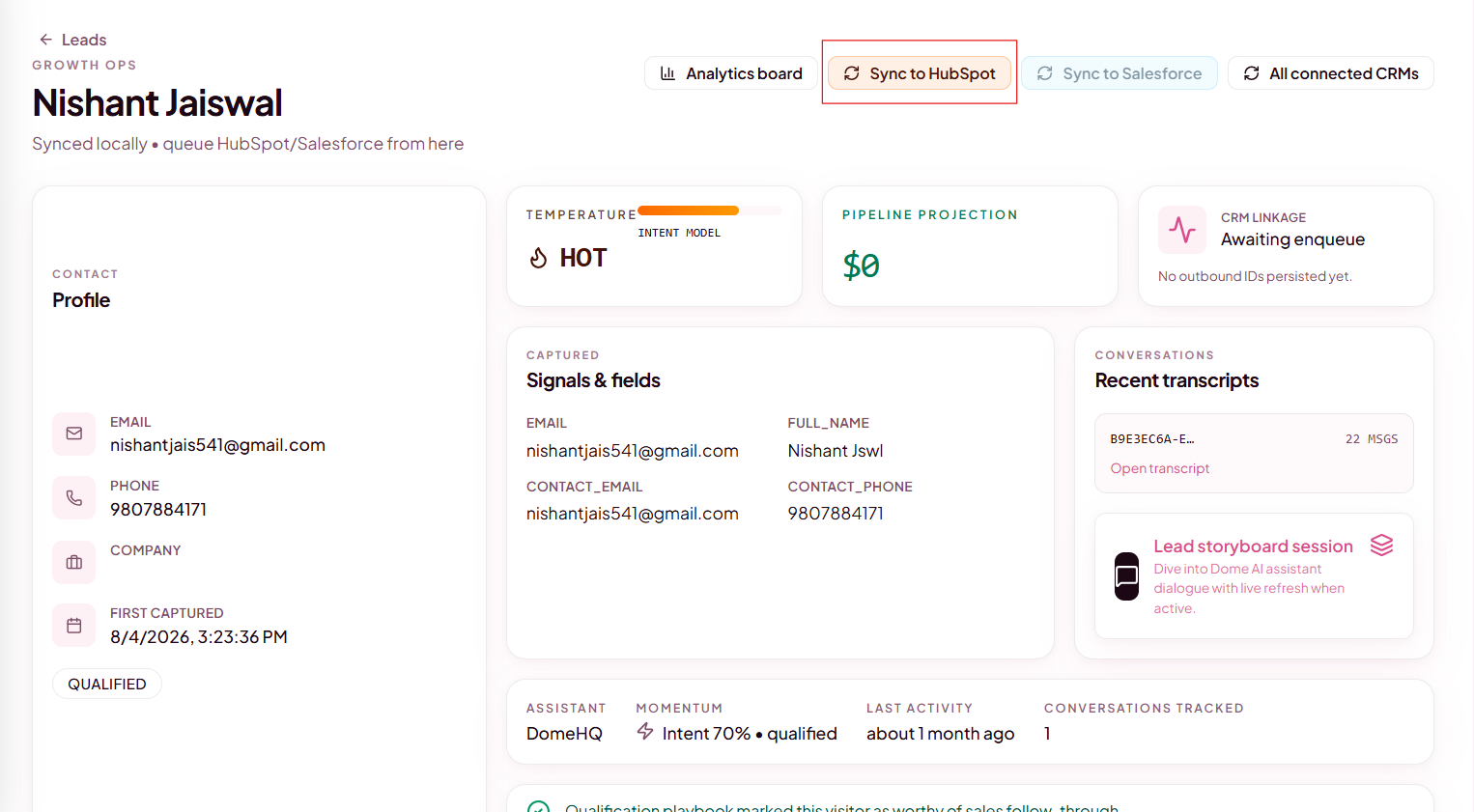Click the 22 MSGS count label

coord(1372,439)
